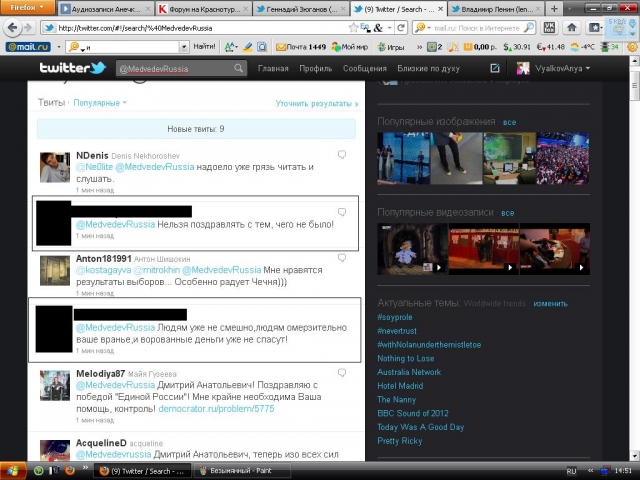Show the Новые твиты: 9 bar
This screenshot has width=640, height=480.
tap(196, 129)
